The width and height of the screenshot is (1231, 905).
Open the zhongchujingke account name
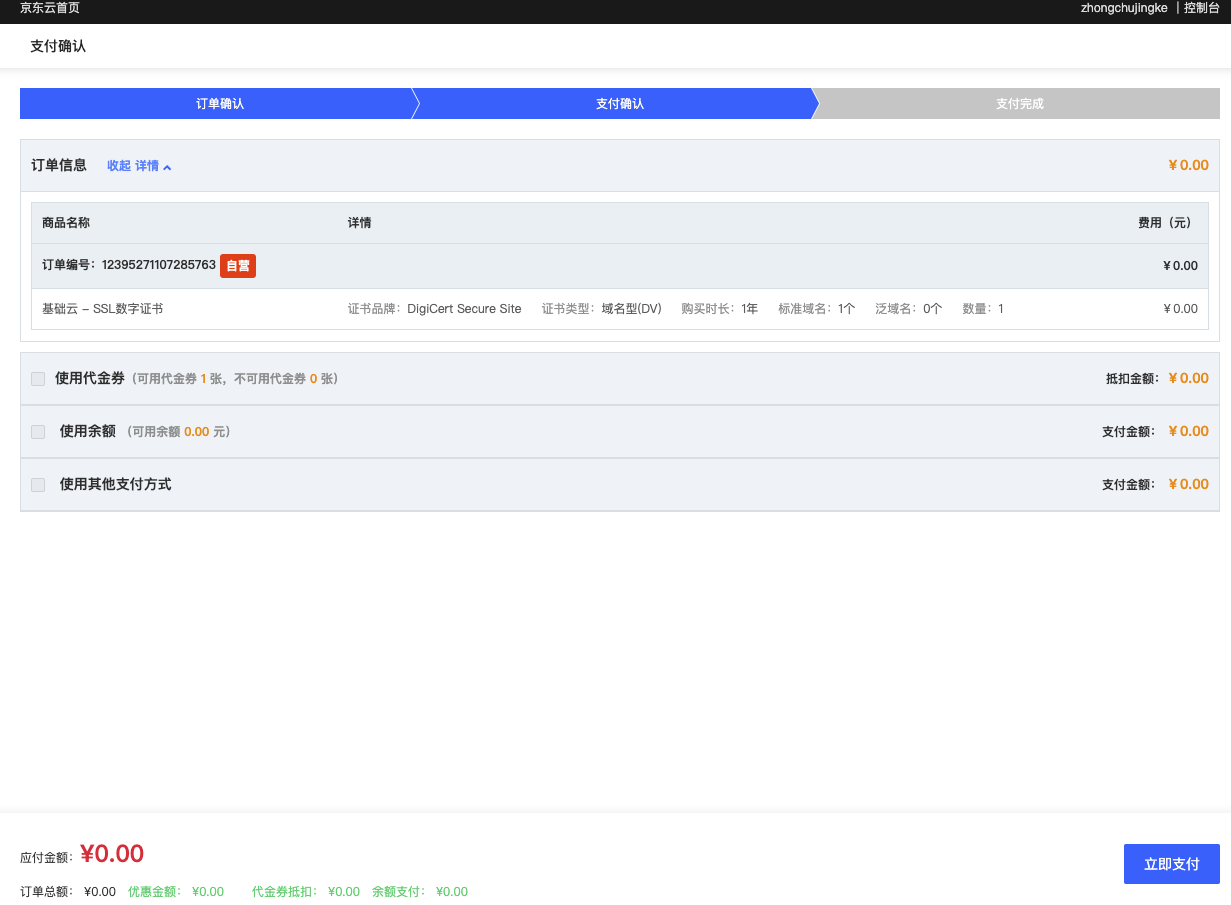(1124, 8)
